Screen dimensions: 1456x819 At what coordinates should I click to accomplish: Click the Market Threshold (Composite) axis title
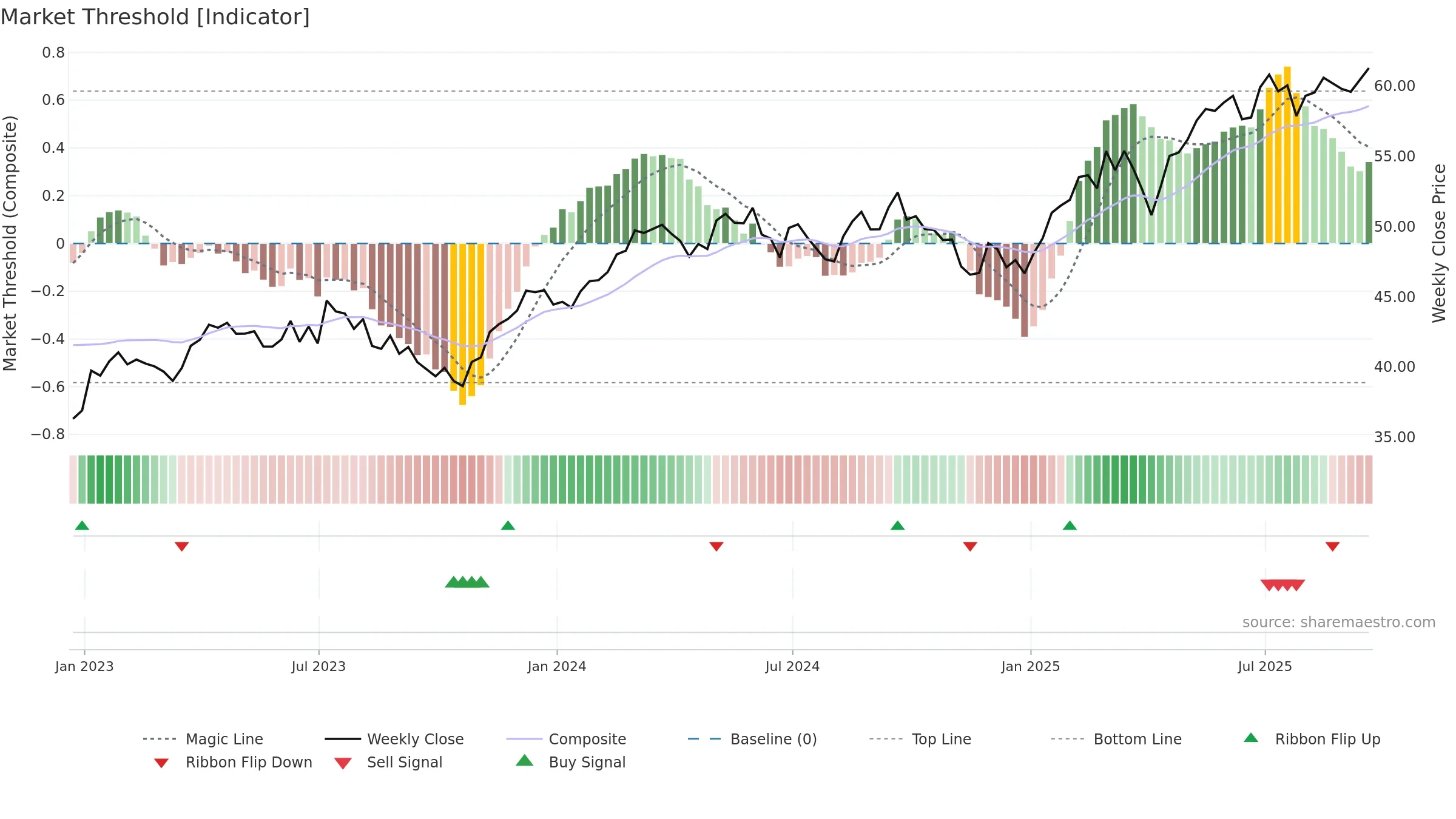coord(10,243)
